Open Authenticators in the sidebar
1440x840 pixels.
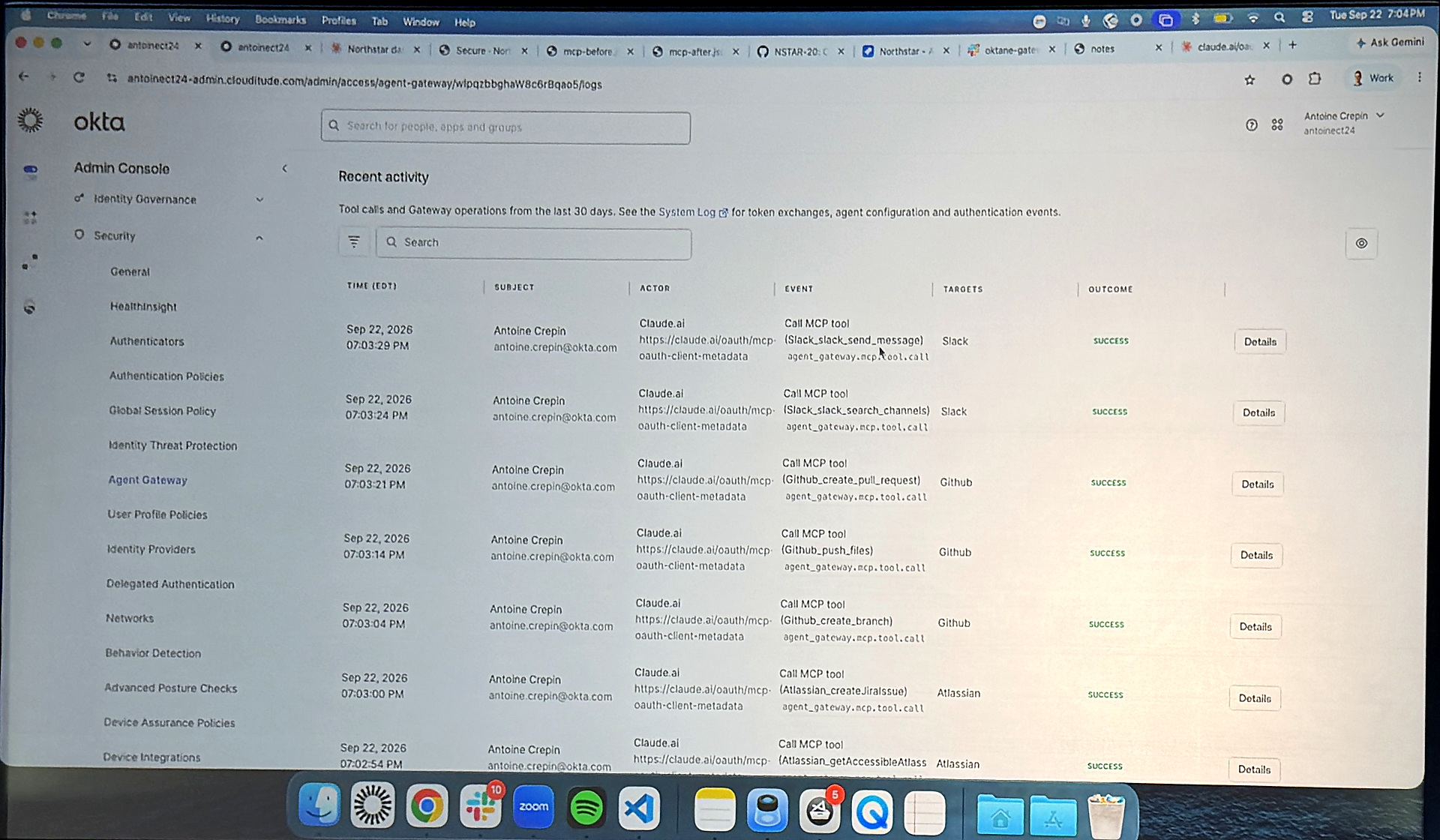[147, 341]
